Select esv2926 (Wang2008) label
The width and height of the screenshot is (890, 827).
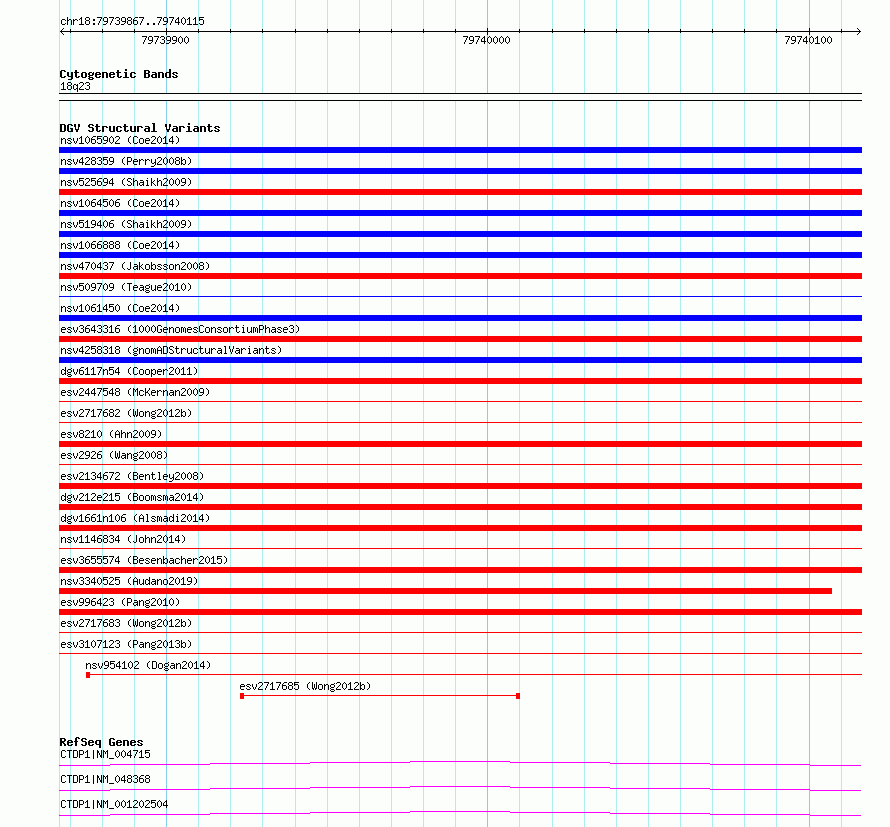(x=114, y=455)
